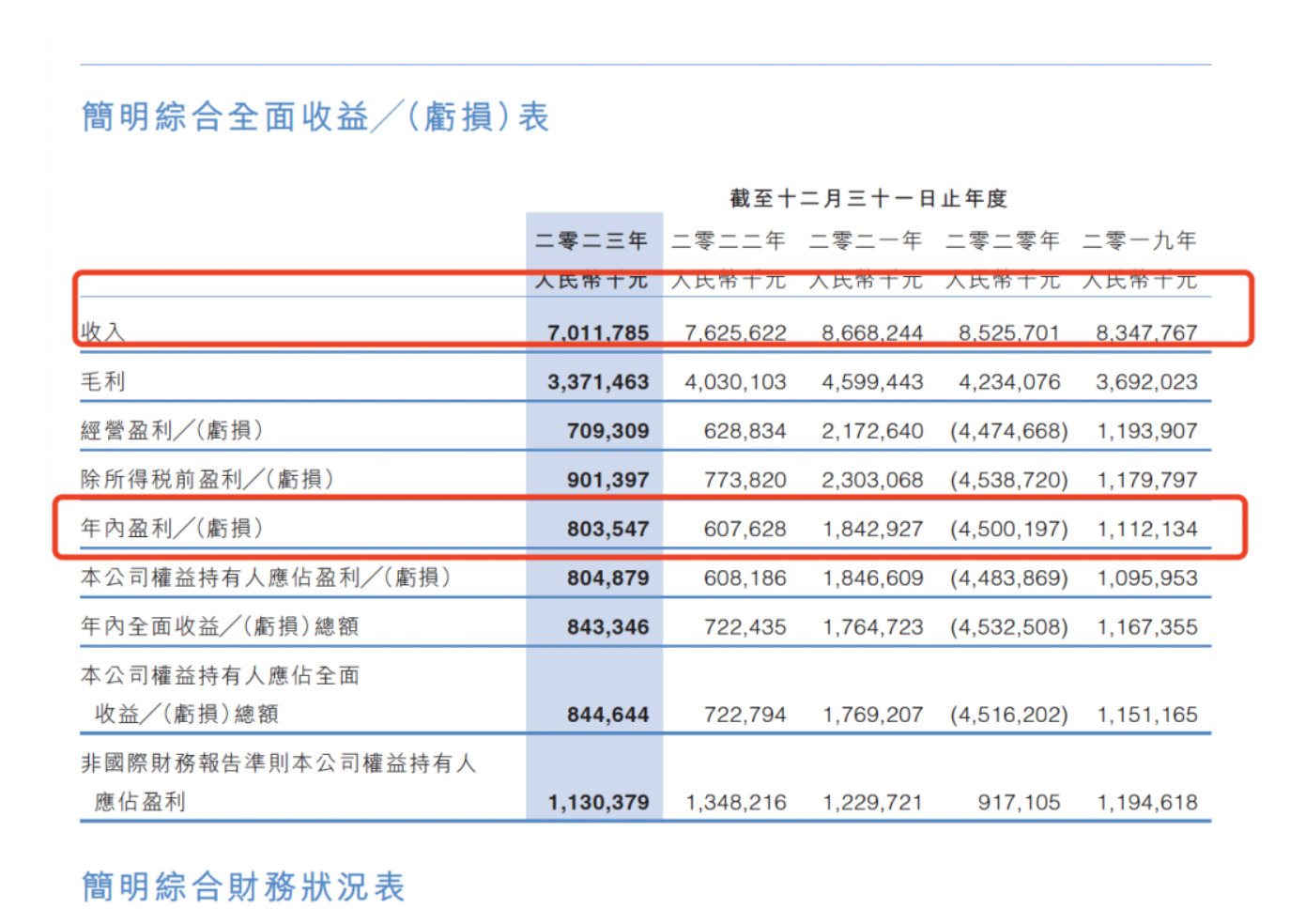1290x924 pixels.
Task: Click the attributable loss value '(4,483,869)'
Action: [1009, 577]
